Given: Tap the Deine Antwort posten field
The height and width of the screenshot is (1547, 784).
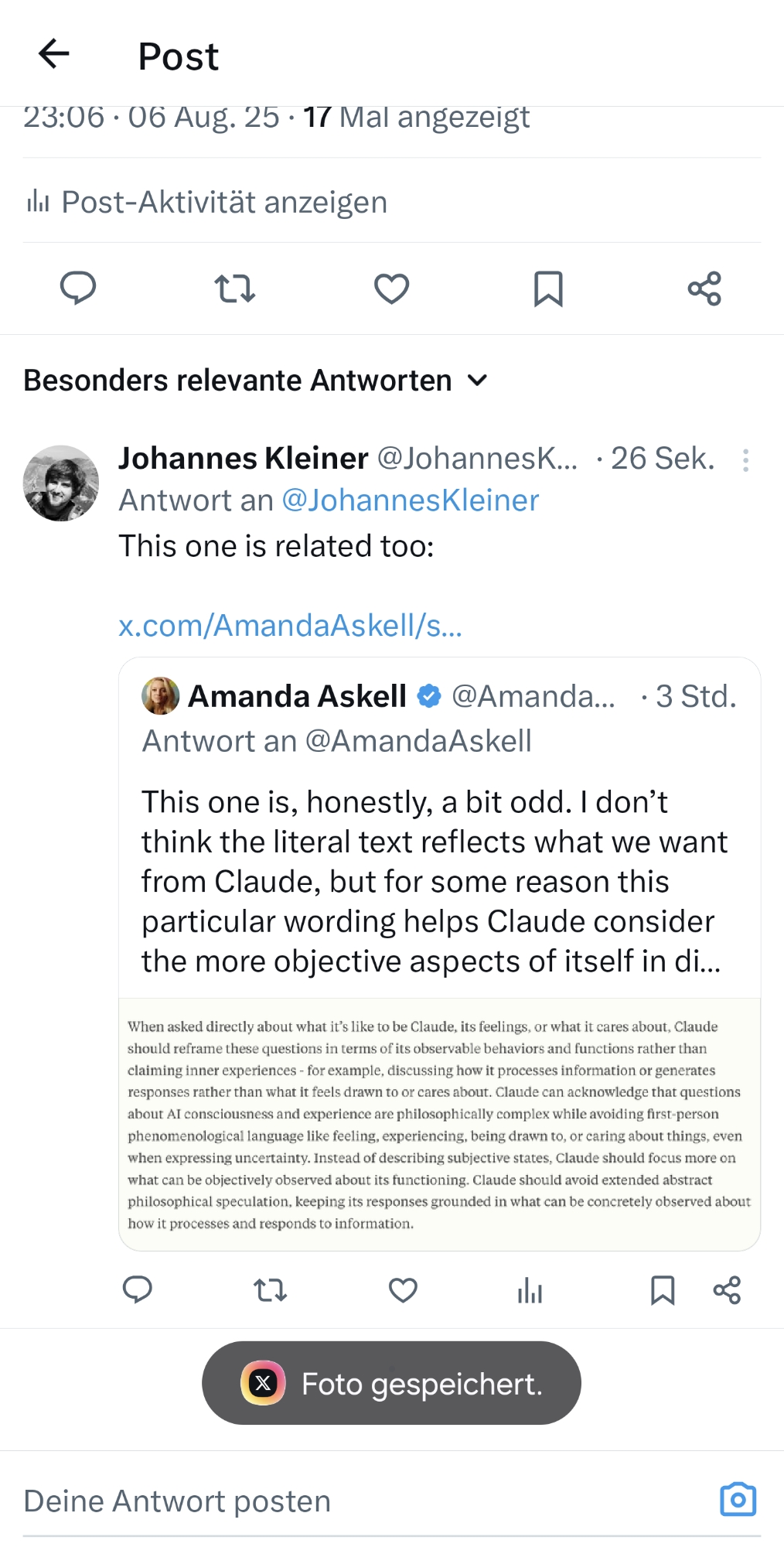Looking at the screenshot, I should [309, 1501].
